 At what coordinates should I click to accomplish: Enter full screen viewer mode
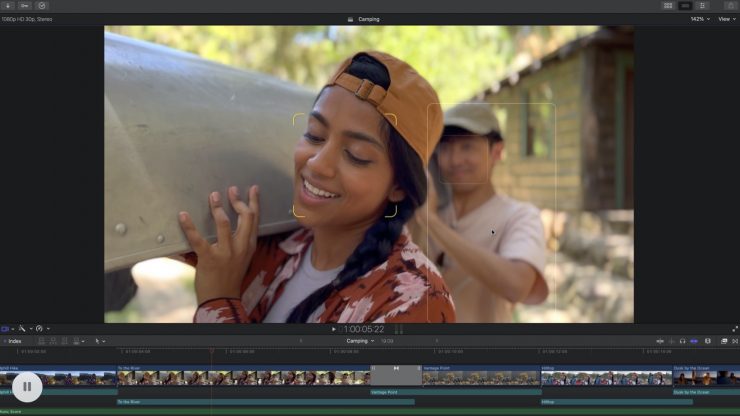735,329
